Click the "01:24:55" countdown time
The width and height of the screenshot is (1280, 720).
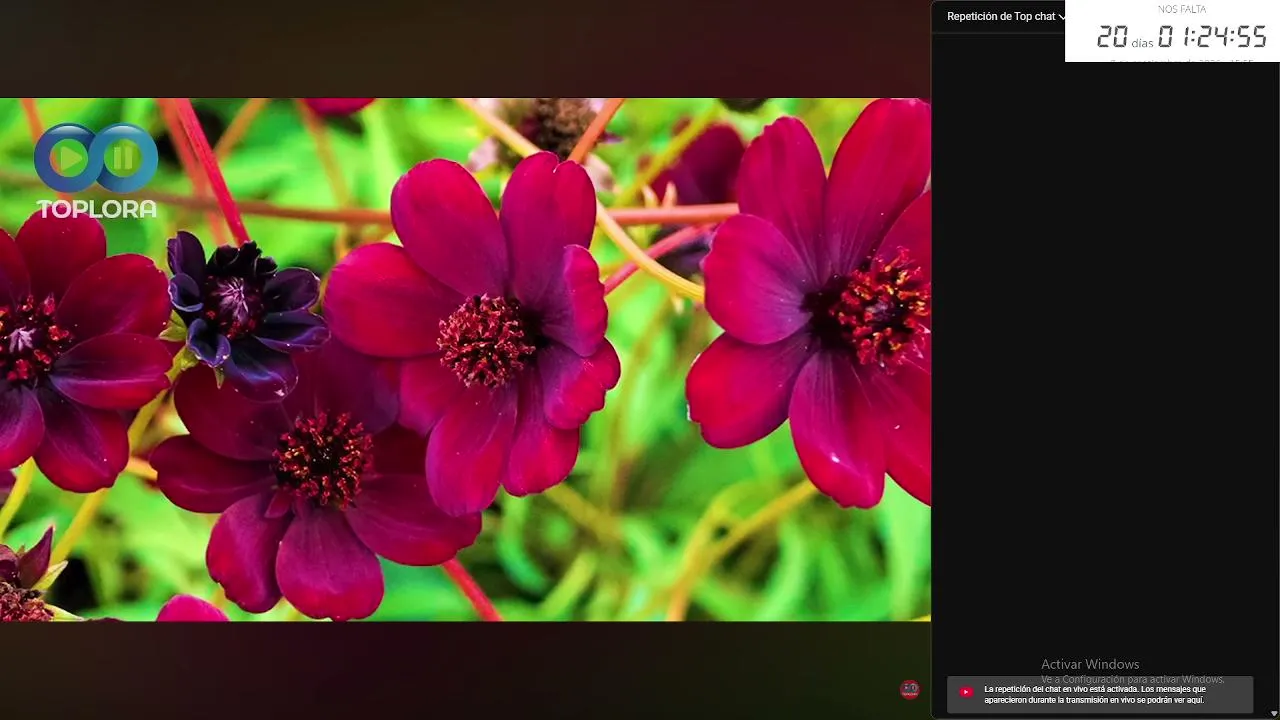(1212, 38)
